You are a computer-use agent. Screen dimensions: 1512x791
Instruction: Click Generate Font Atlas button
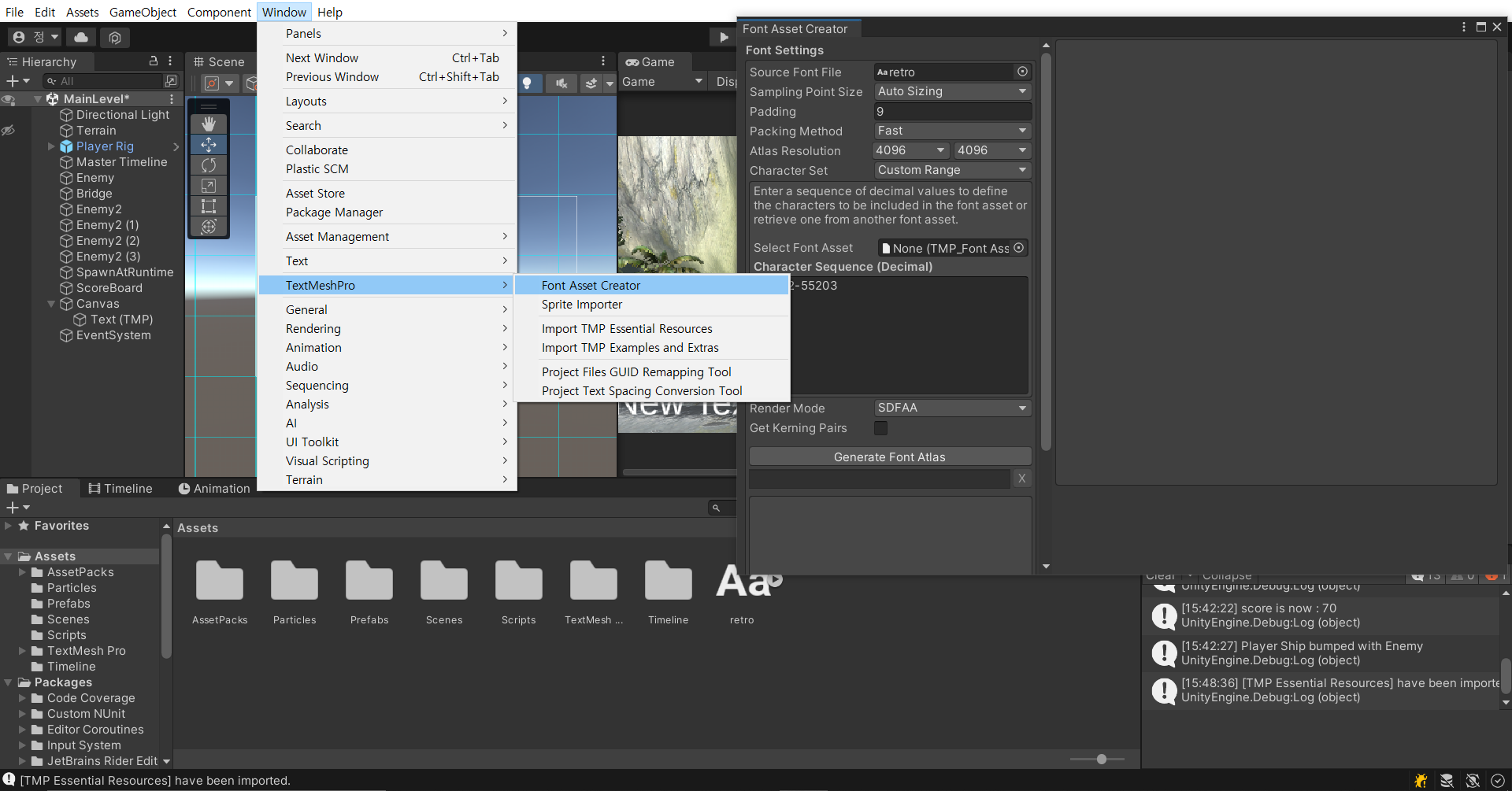(890, 456)
